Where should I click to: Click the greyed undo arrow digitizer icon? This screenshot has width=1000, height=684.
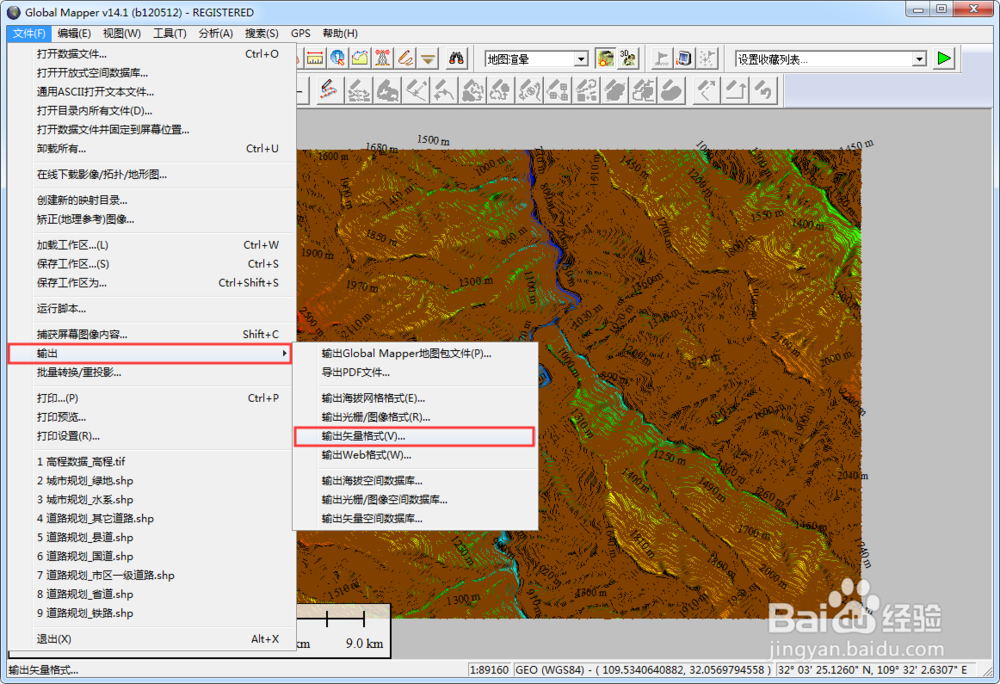coord(764,90)
